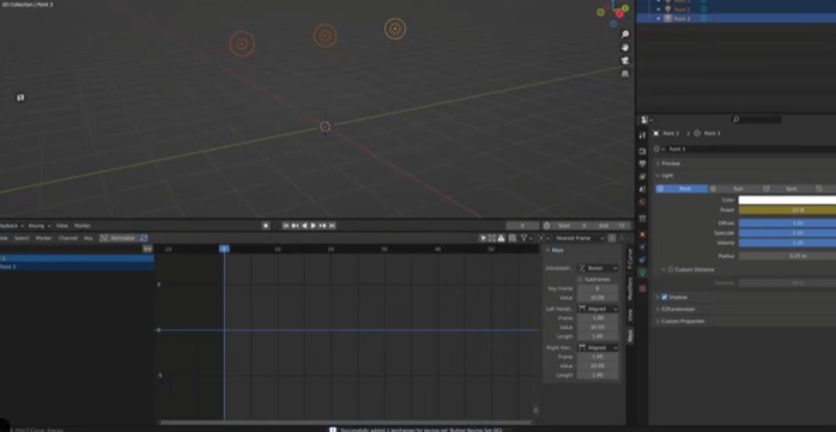Enable the Shadow checkbox
Screen dimensions: 836x432
click(x=664, y=297)
